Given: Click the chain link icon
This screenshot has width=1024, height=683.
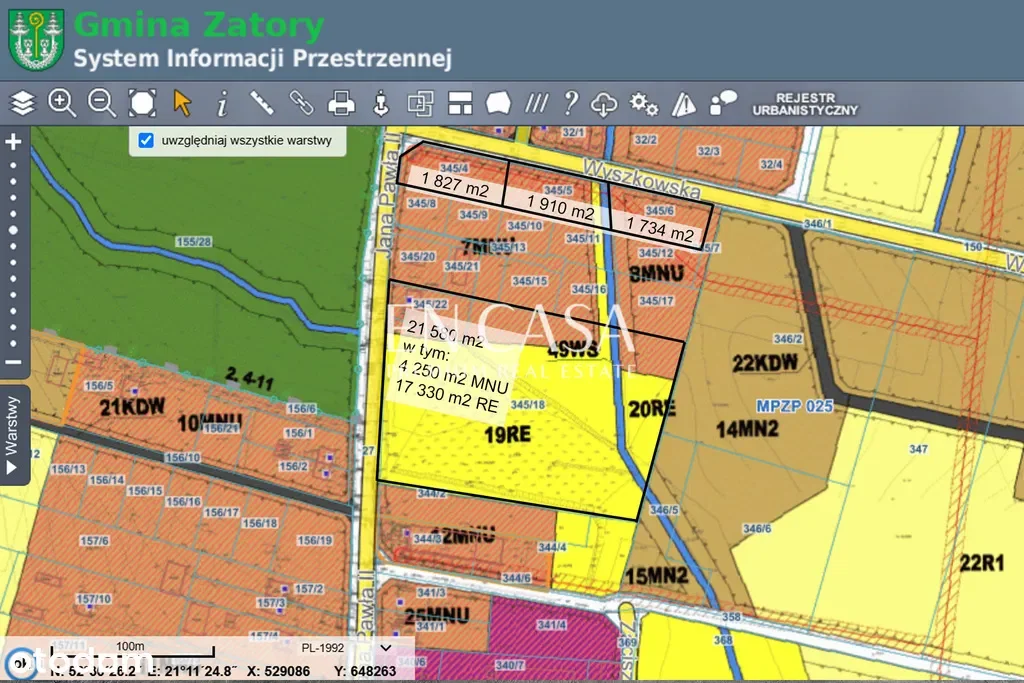Looking at the screenshot, I should pyautogui.click(x=301, y=102).
